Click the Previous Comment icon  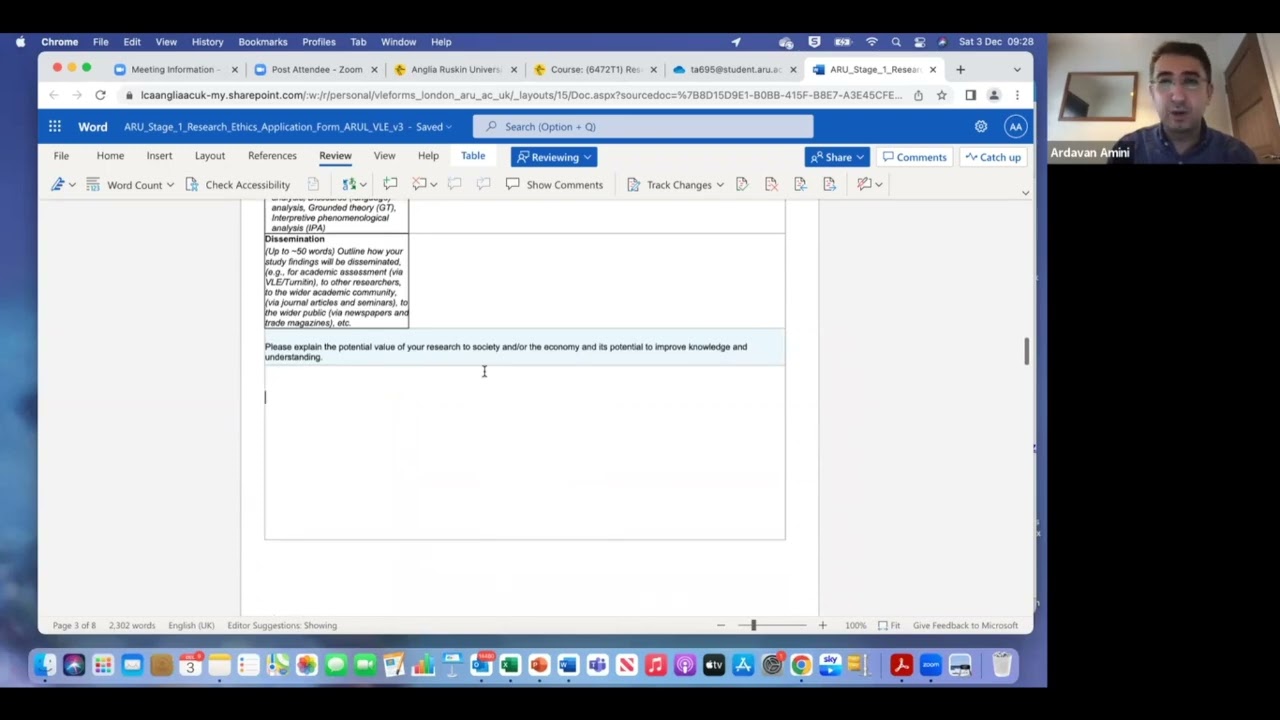pos(454,184)
